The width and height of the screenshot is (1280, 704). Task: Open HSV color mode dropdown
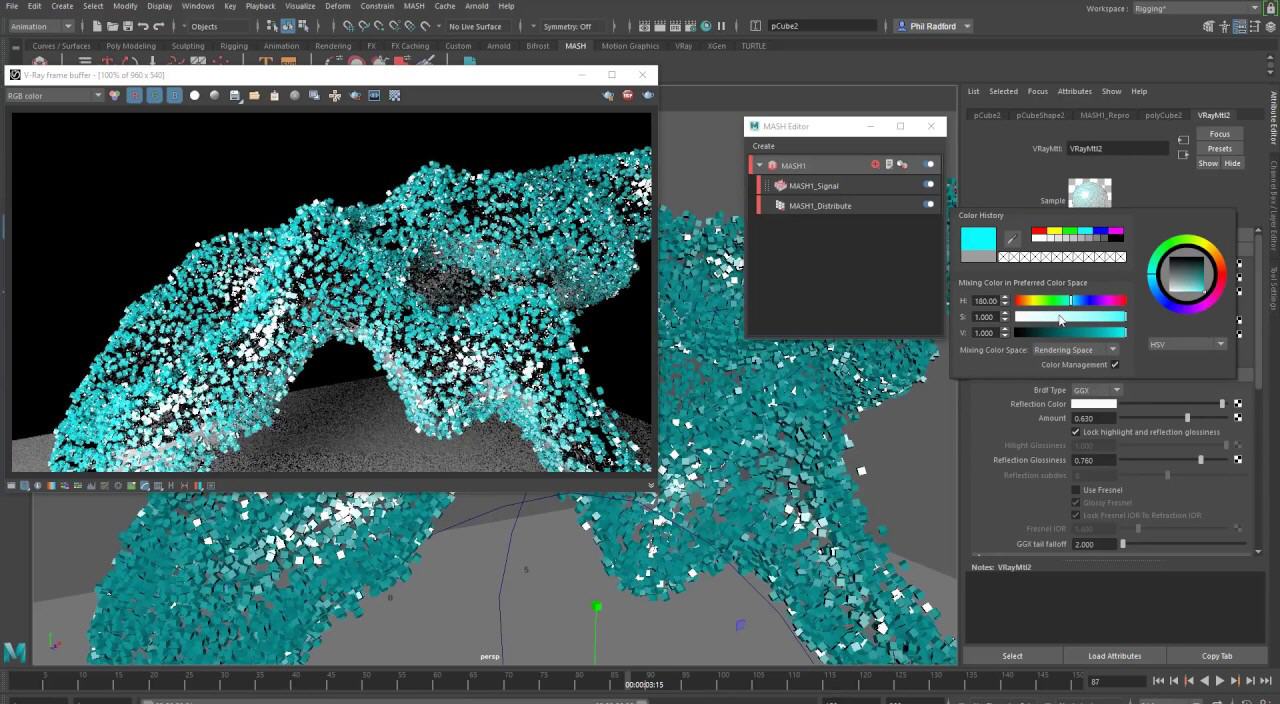pos(1187,344)
